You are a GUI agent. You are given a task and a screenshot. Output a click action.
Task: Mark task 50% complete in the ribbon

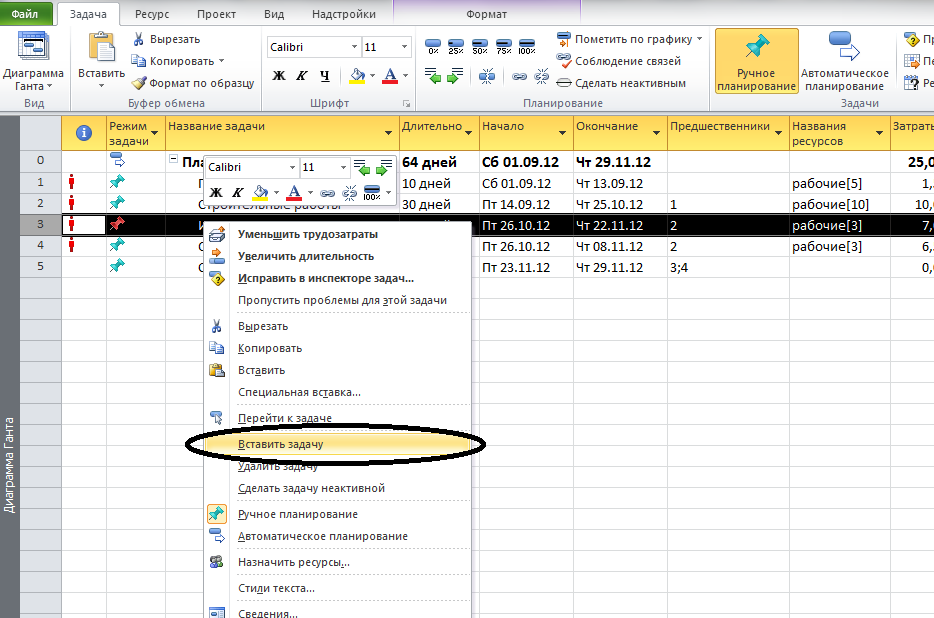click(480, 46)
